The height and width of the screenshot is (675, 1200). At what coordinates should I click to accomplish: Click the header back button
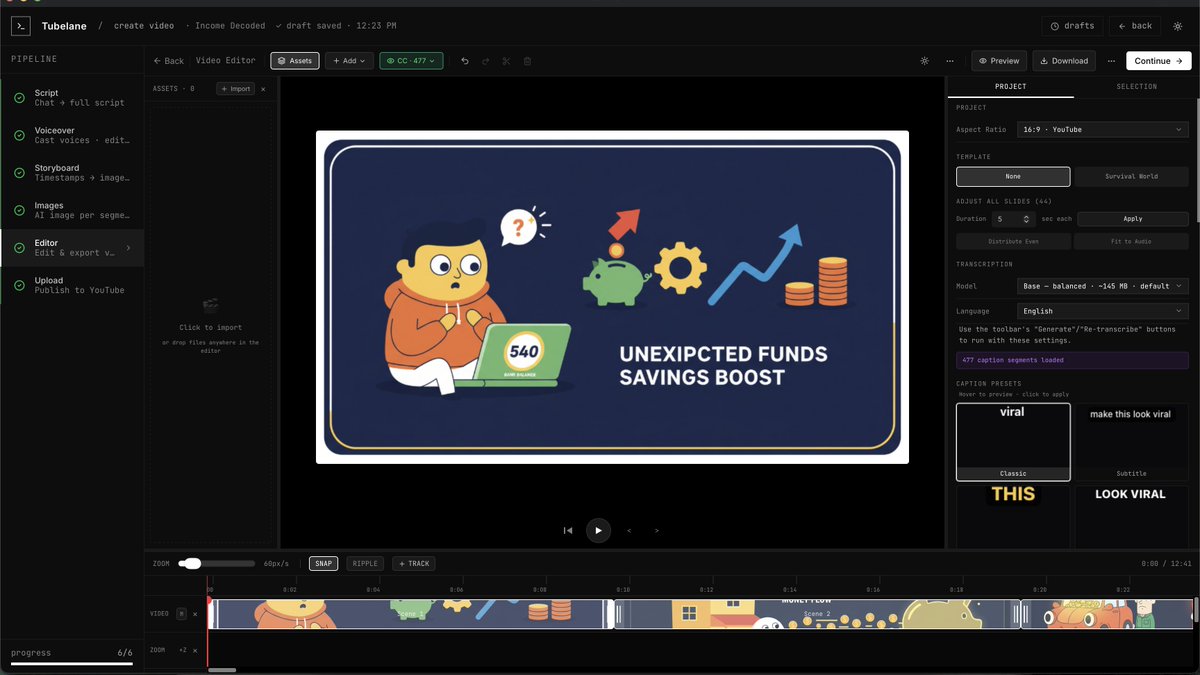[x=1135, y=26]
